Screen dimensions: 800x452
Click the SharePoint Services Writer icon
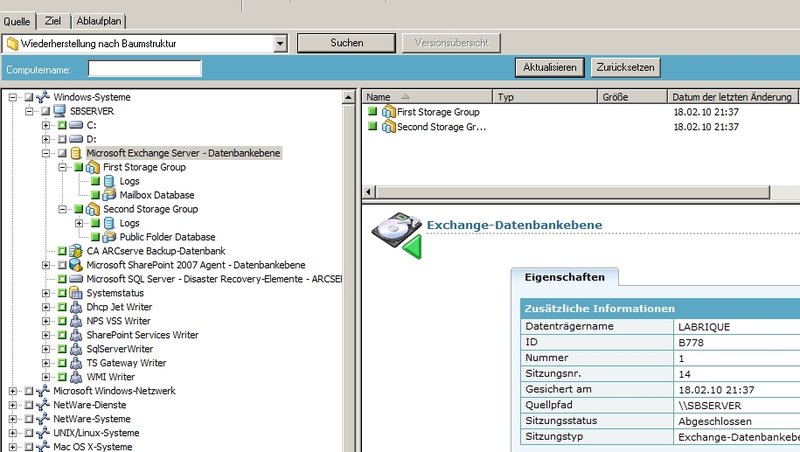tap(76, 335)
